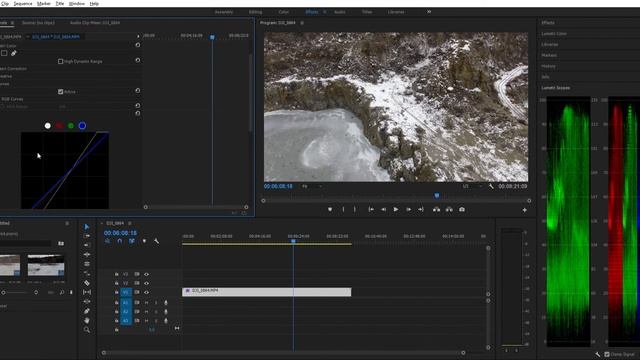The width and height of the screenshot is (640, 360).
Task: Click the Lift button in Program monitor
Action: (436, 209)
